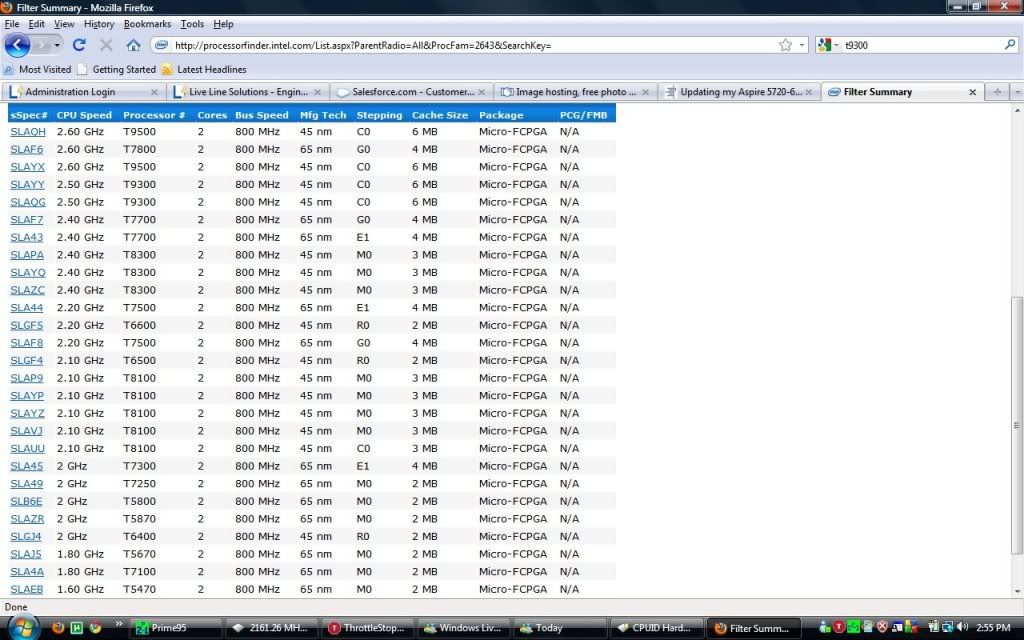Click the scrollbar up arrow
The width and height of the screenshot is (1024, 640).
pos(1017,110)
